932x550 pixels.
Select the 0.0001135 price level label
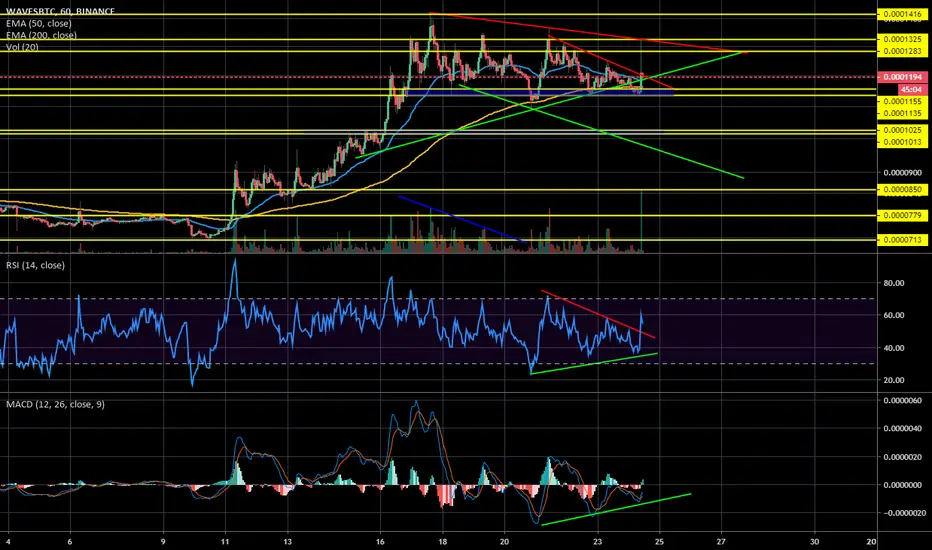pyautogui.click(x=902, y=113)
